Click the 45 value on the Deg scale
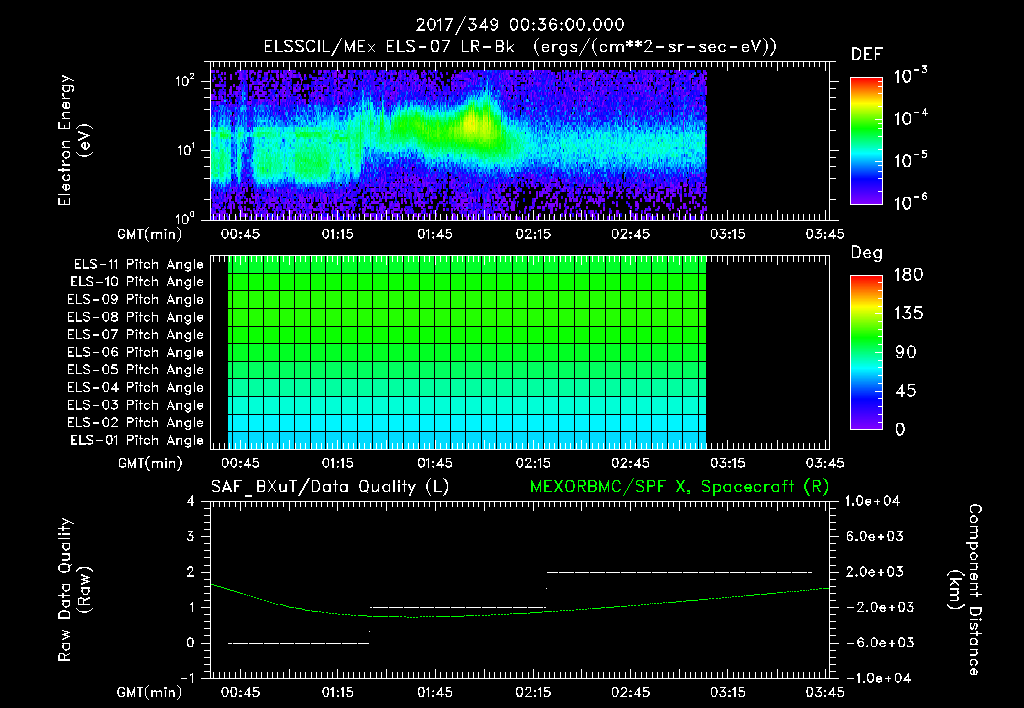This screenshot has width=1024, height=708. click(x=906, y=391)
